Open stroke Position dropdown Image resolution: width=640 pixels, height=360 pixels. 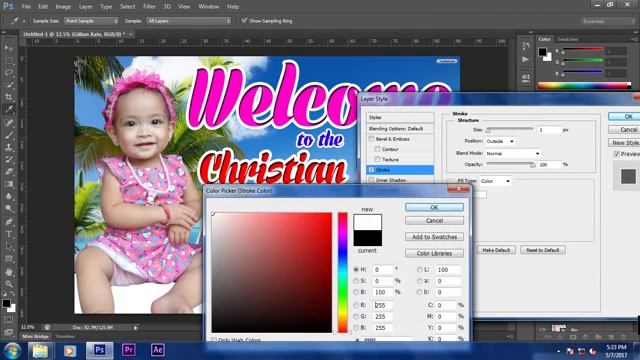pyautogui.click(x=500, y=141)
